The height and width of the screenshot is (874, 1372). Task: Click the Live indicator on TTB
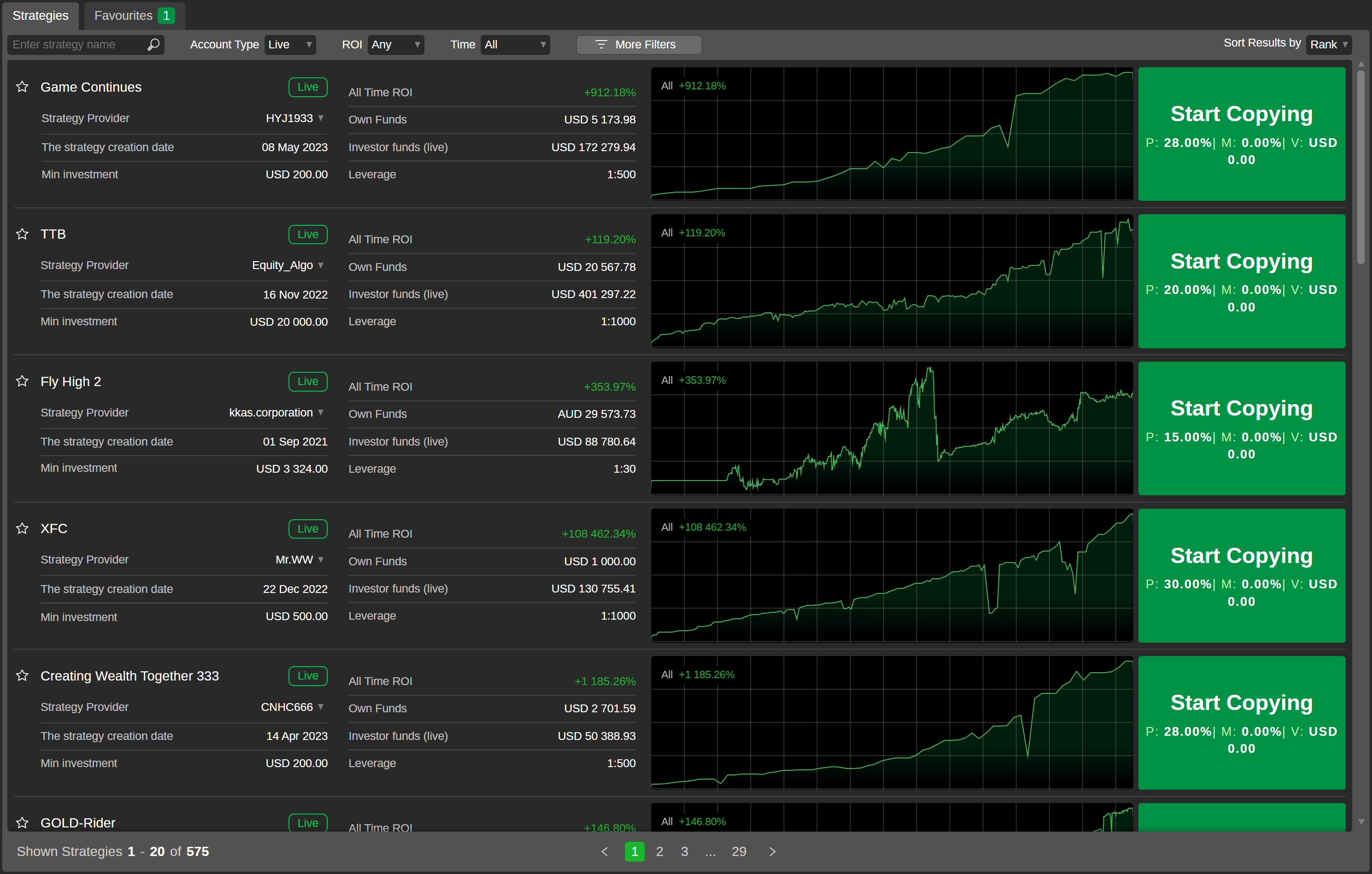coord(308,234)
